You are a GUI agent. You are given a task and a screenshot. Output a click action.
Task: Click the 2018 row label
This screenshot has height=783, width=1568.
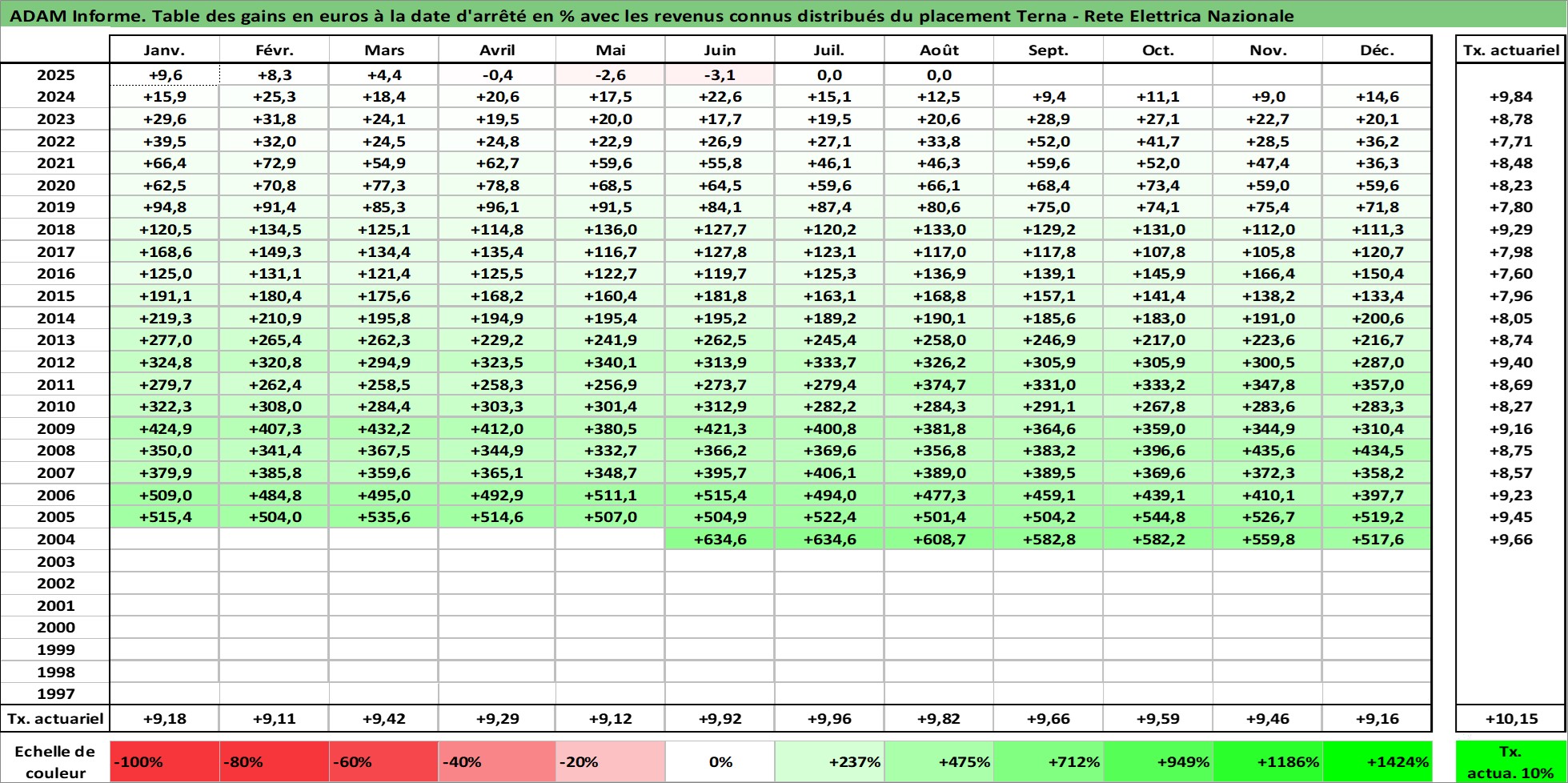click(55, 230)
